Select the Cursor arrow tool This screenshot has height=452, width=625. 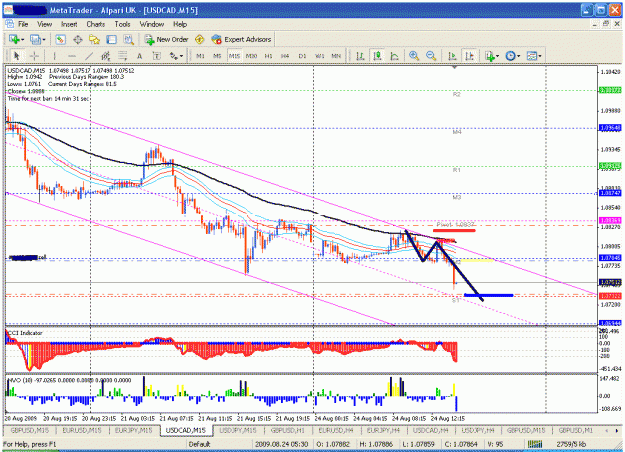pos(17,56)
